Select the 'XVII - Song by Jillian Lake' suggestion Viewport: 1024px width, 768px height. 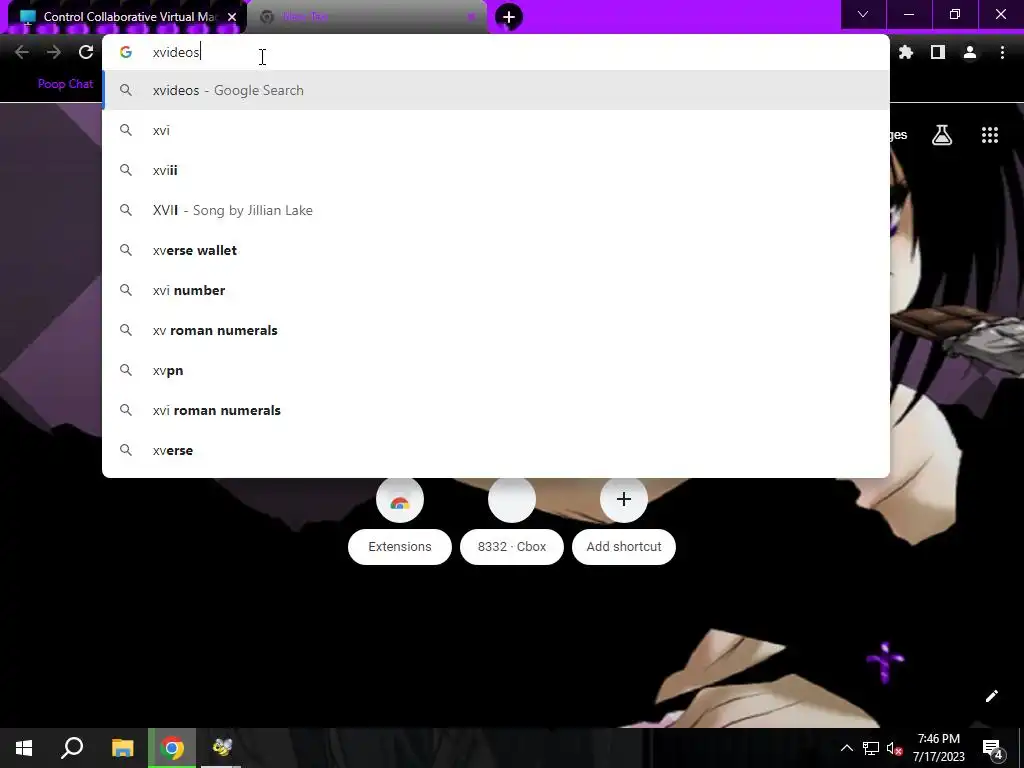pos(496,210)
